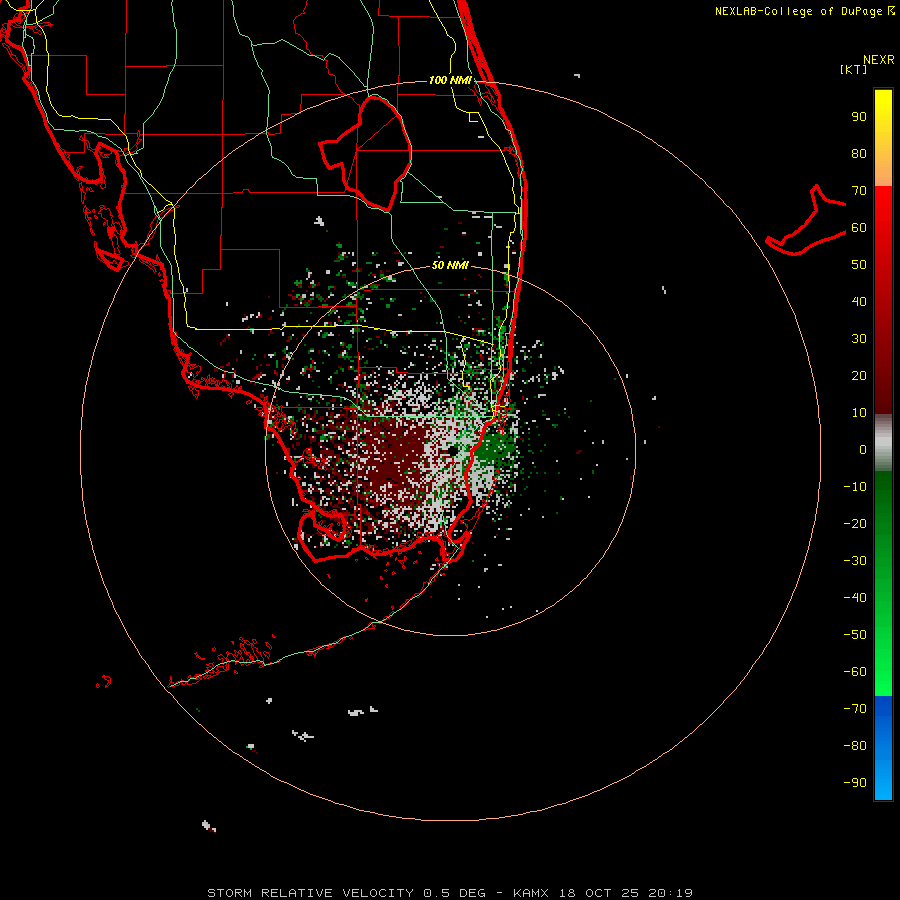Click the -70 value on the velocity scale
The height and width of the screenshot is (900, 900).
[x=855, y=708]
